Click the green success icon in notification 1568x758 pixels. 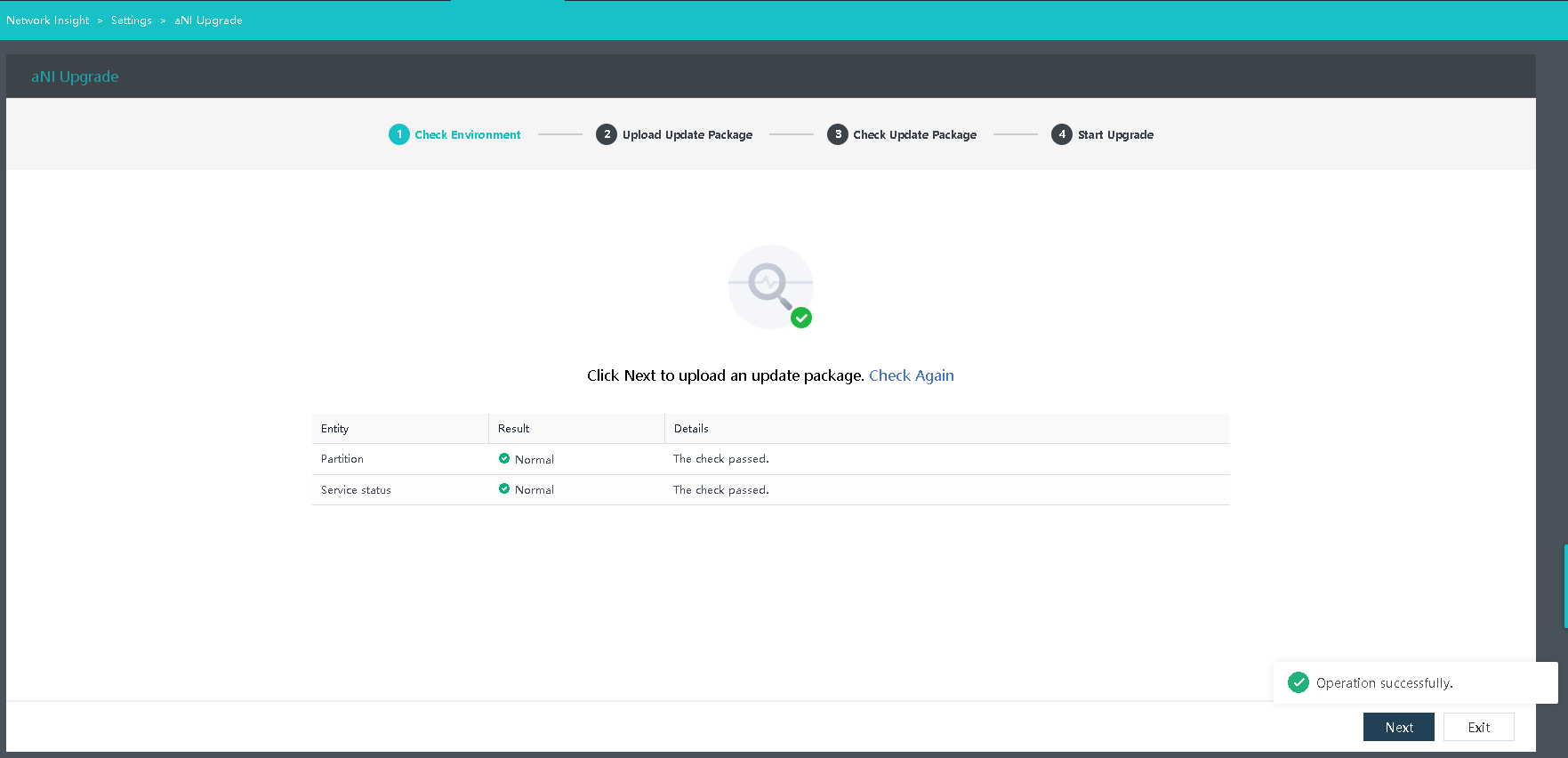1299,682
